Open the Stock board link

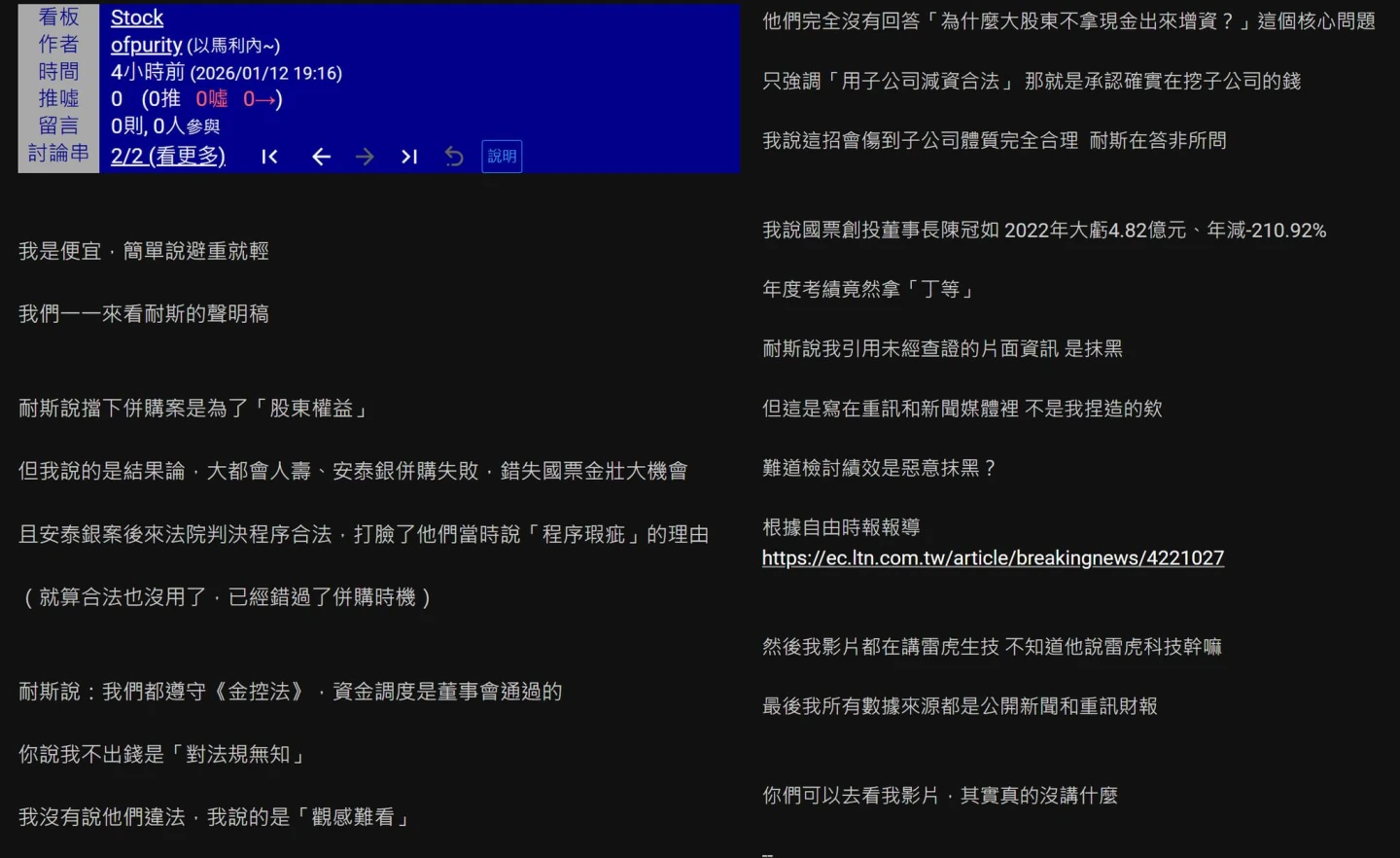[x=137, y=18]
